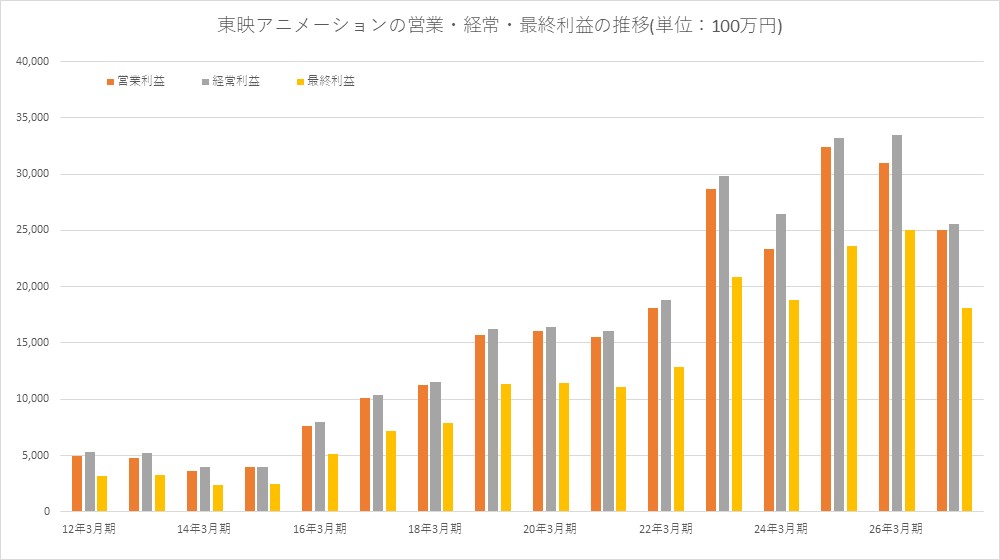This screenshot has width=1000, height=560.
Task: Select the 最終利益 legend label
Action: pyautogui.click(x=331, y=81)
